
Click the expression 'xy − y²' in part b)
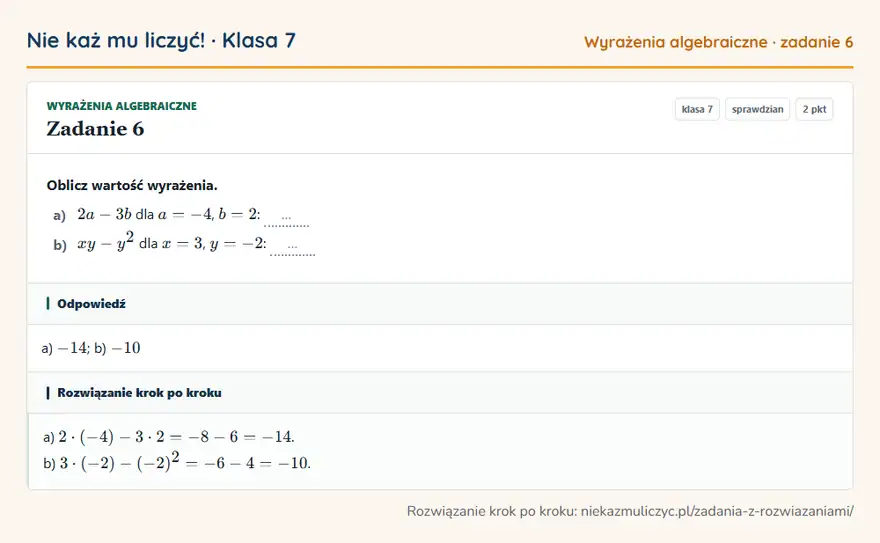click(x=106, y=242)
